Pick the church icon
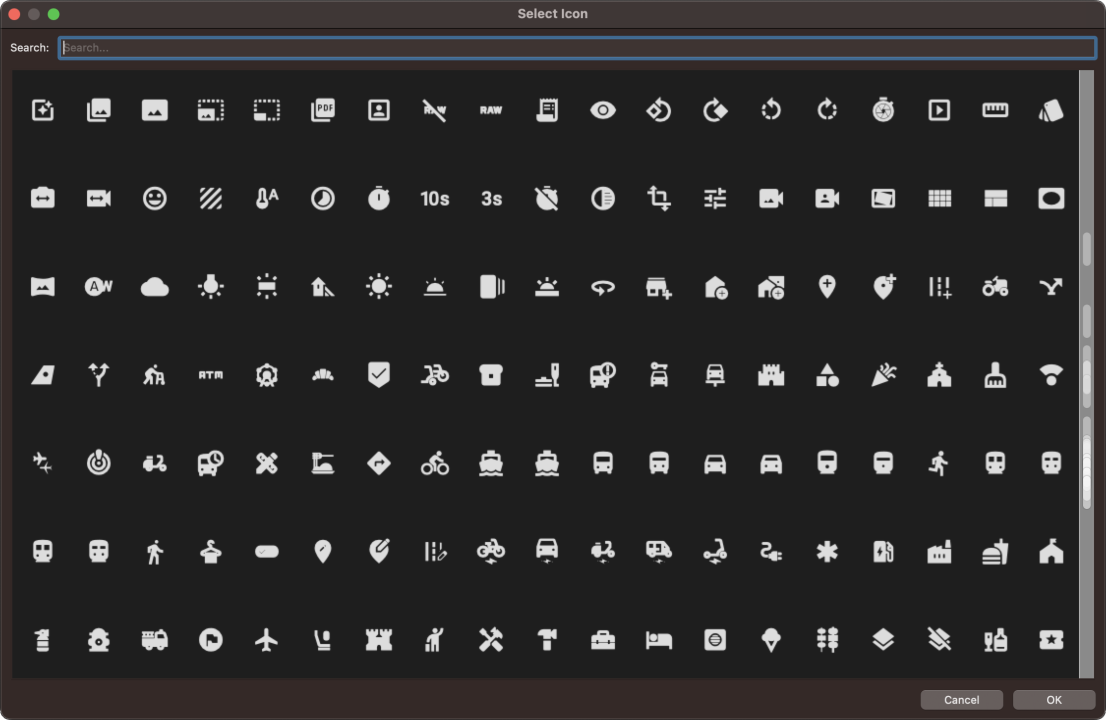This screenshot has height=721, width=1107. [x=939, y=376]
